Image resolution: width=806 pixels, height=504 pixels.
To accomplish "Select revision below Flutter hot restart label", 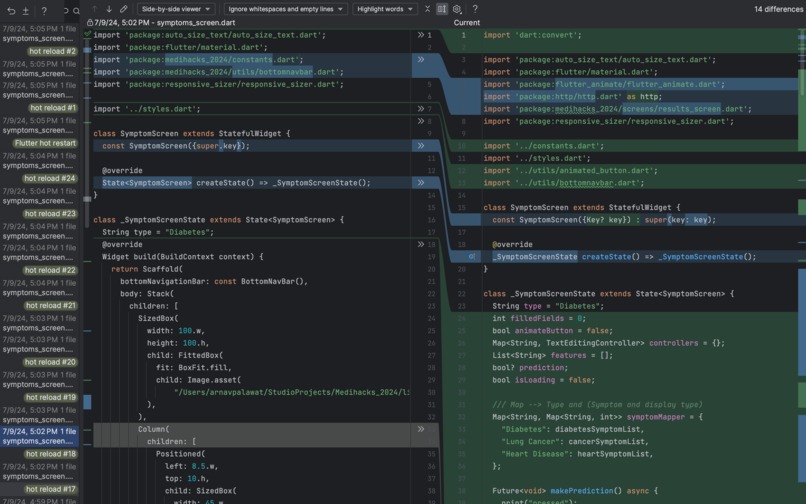I will tap(39, 160).
